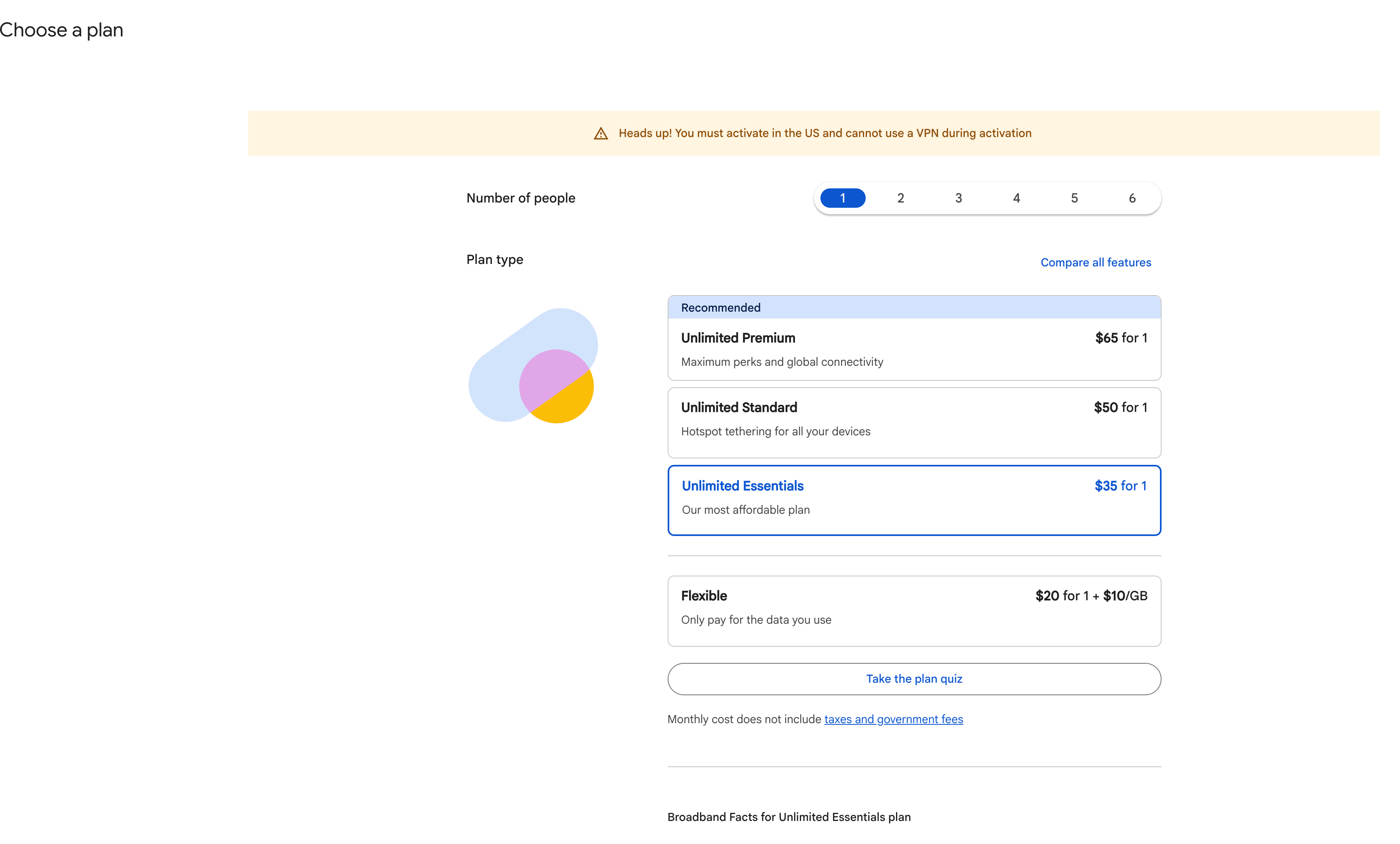Image resolution: width=1400 pixels, height=844 pixels.
Task: Click the $50 for 1 price
Action: coord(1120,407)
